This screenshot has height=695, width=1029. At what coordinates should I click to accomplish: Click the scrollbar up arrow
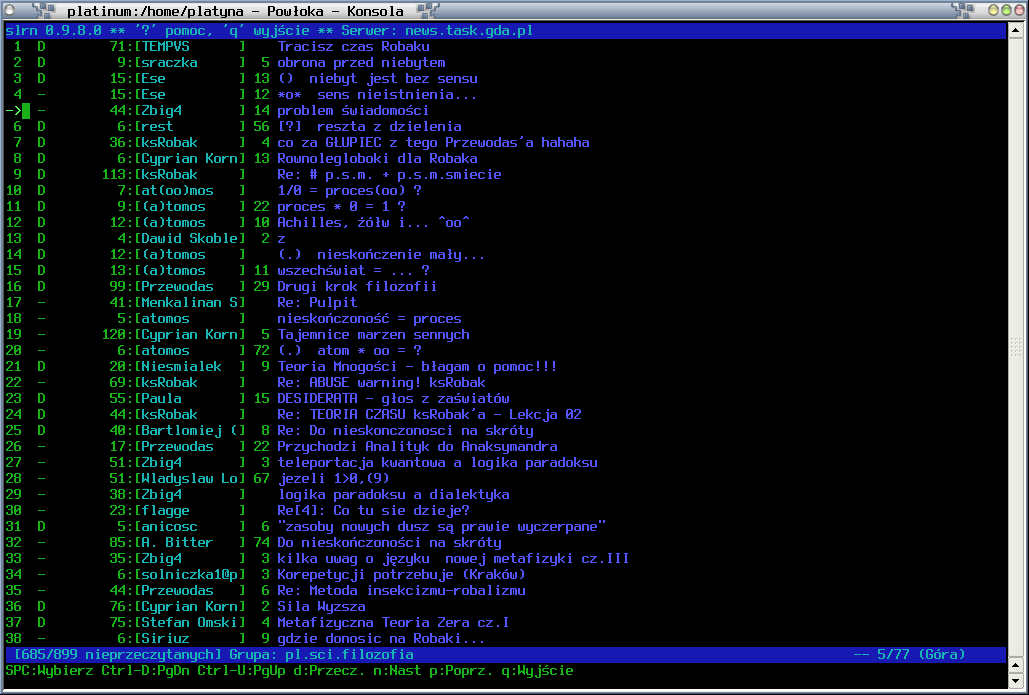1015,30
